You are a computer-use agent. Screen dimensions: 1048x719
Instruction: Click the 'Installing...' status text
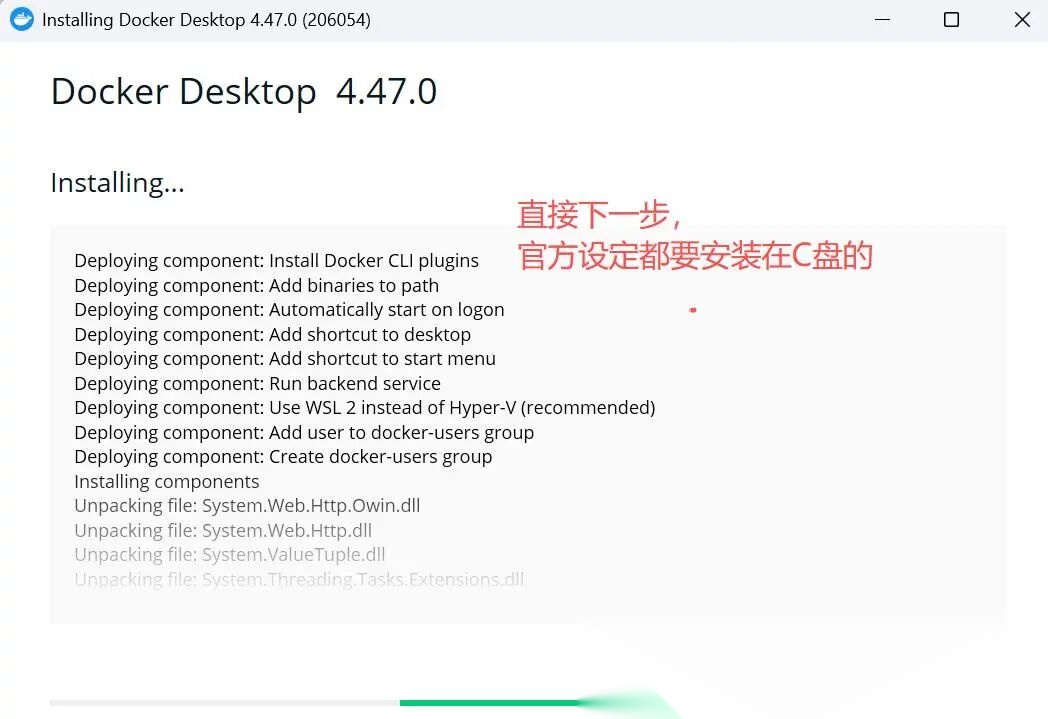pos(118,183)
